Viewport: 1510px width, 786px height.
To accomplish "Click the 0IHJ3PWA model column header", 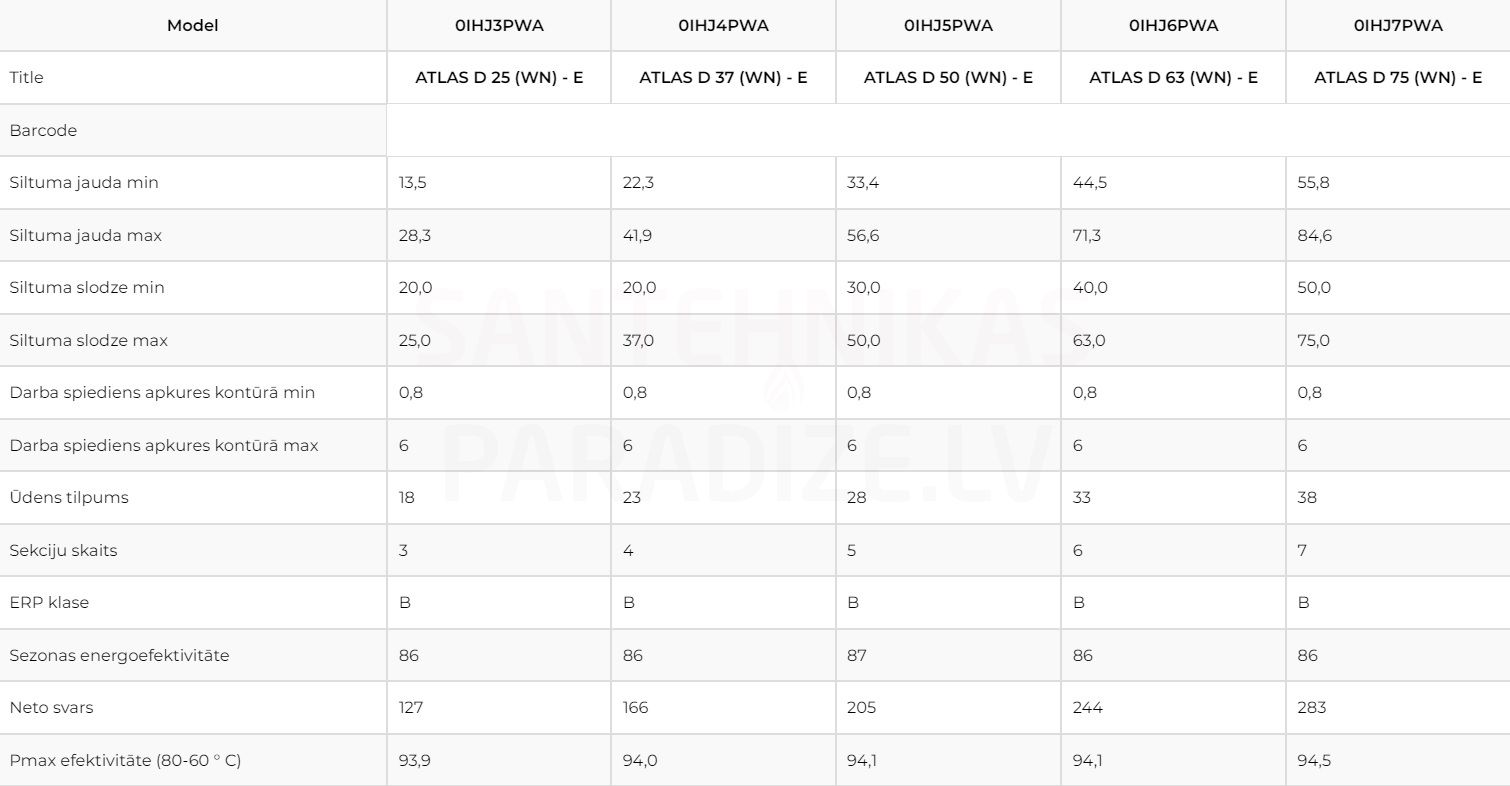I will [499, 26].
